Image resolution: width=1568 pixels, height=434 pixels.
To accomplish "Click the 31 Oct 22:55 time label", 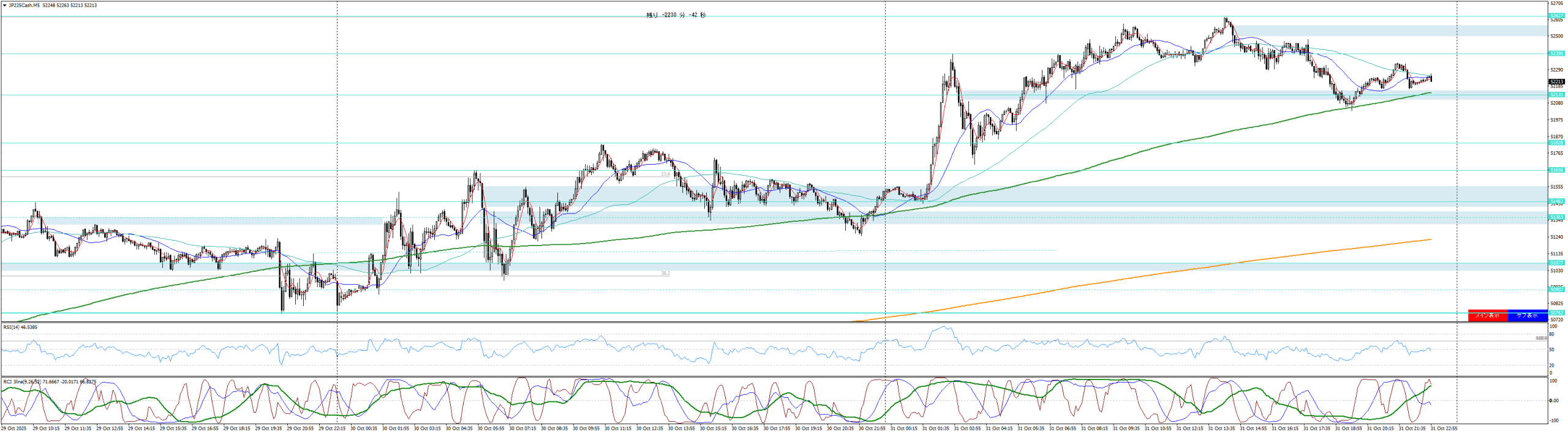I will 1444,429.
